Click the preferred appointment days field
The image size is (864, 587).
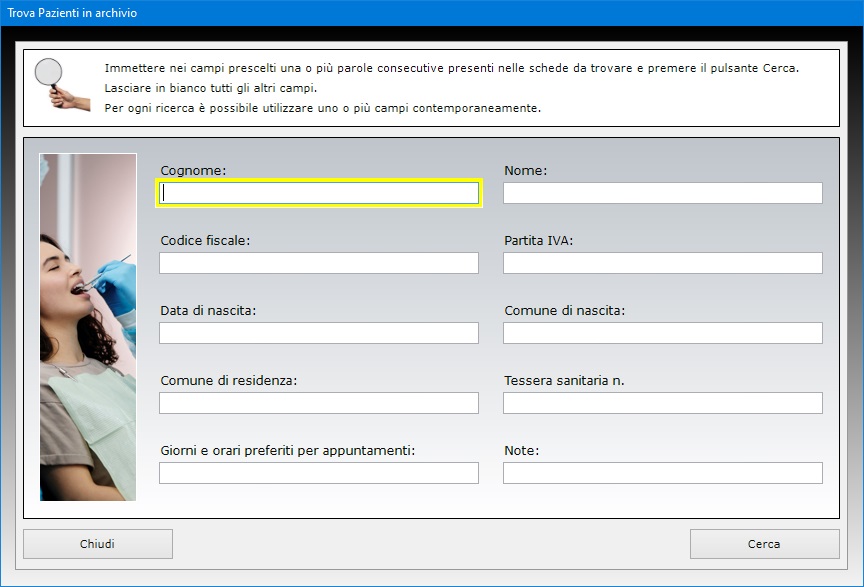[319, 473]
